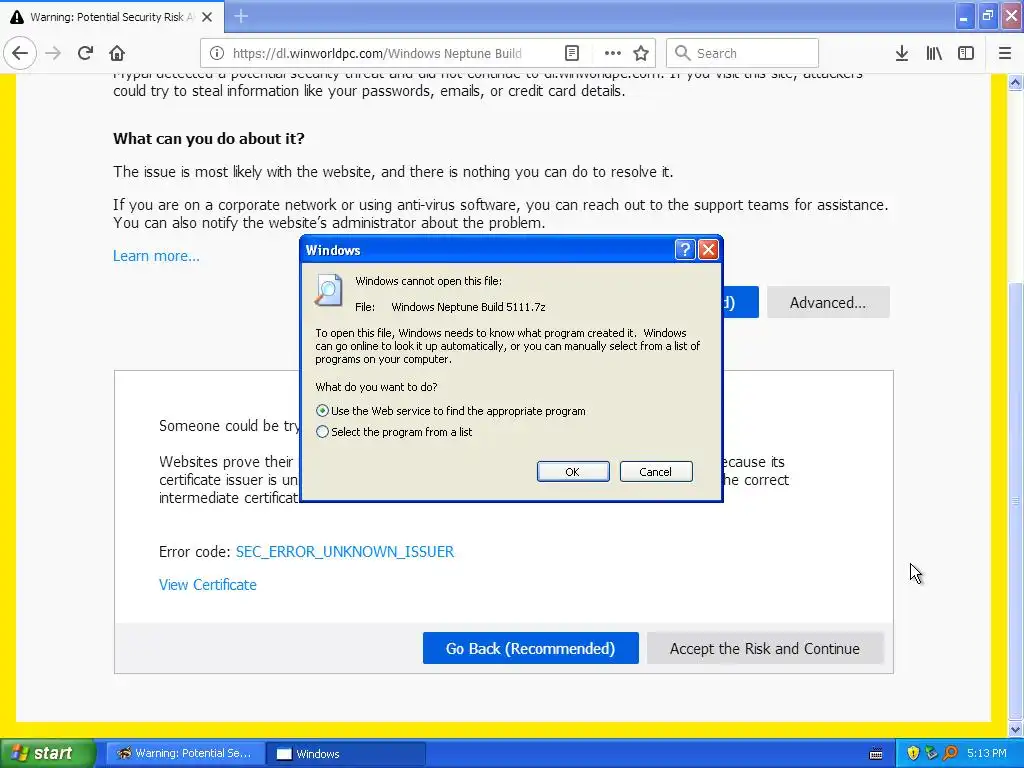Click the security shield tray icon
1024x768 pixels.
913,753
